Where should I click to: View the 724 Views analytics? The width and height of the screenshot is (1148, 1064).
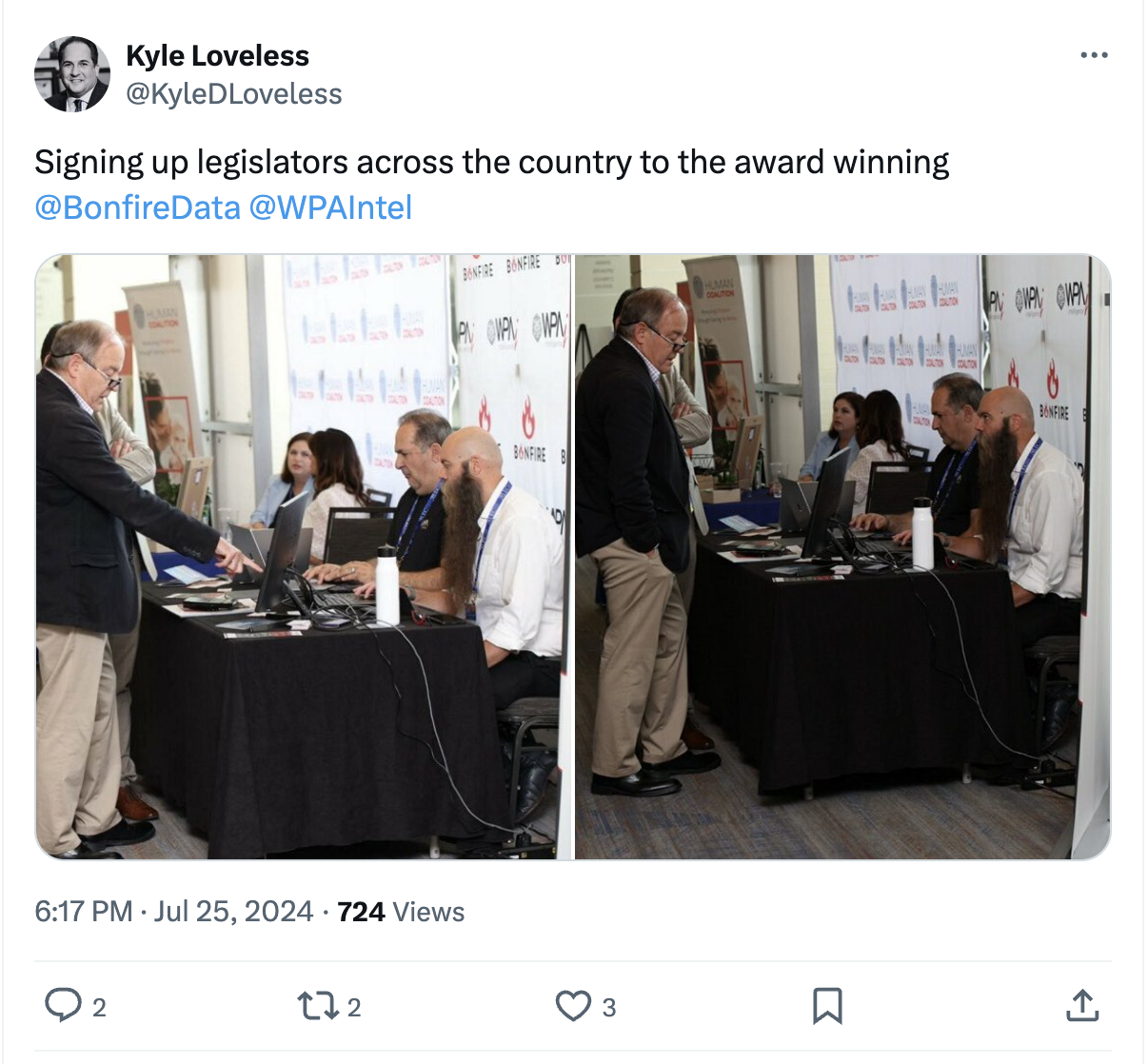[401, 912]
